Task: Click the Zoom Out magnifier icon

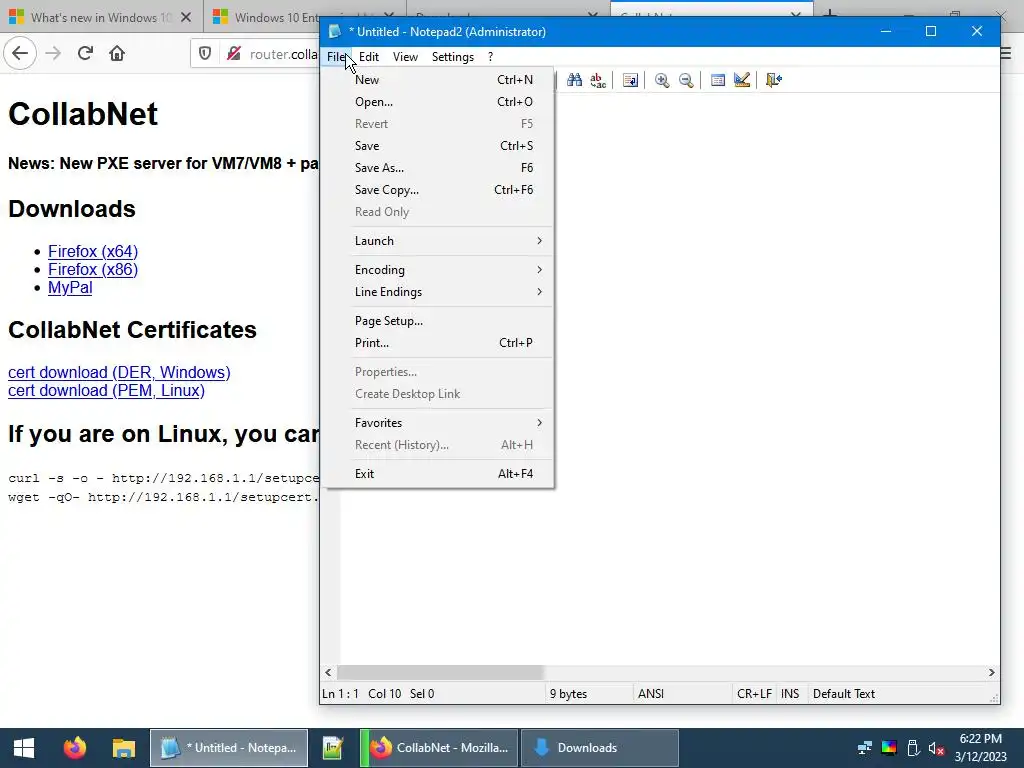Action: [686, 80]
